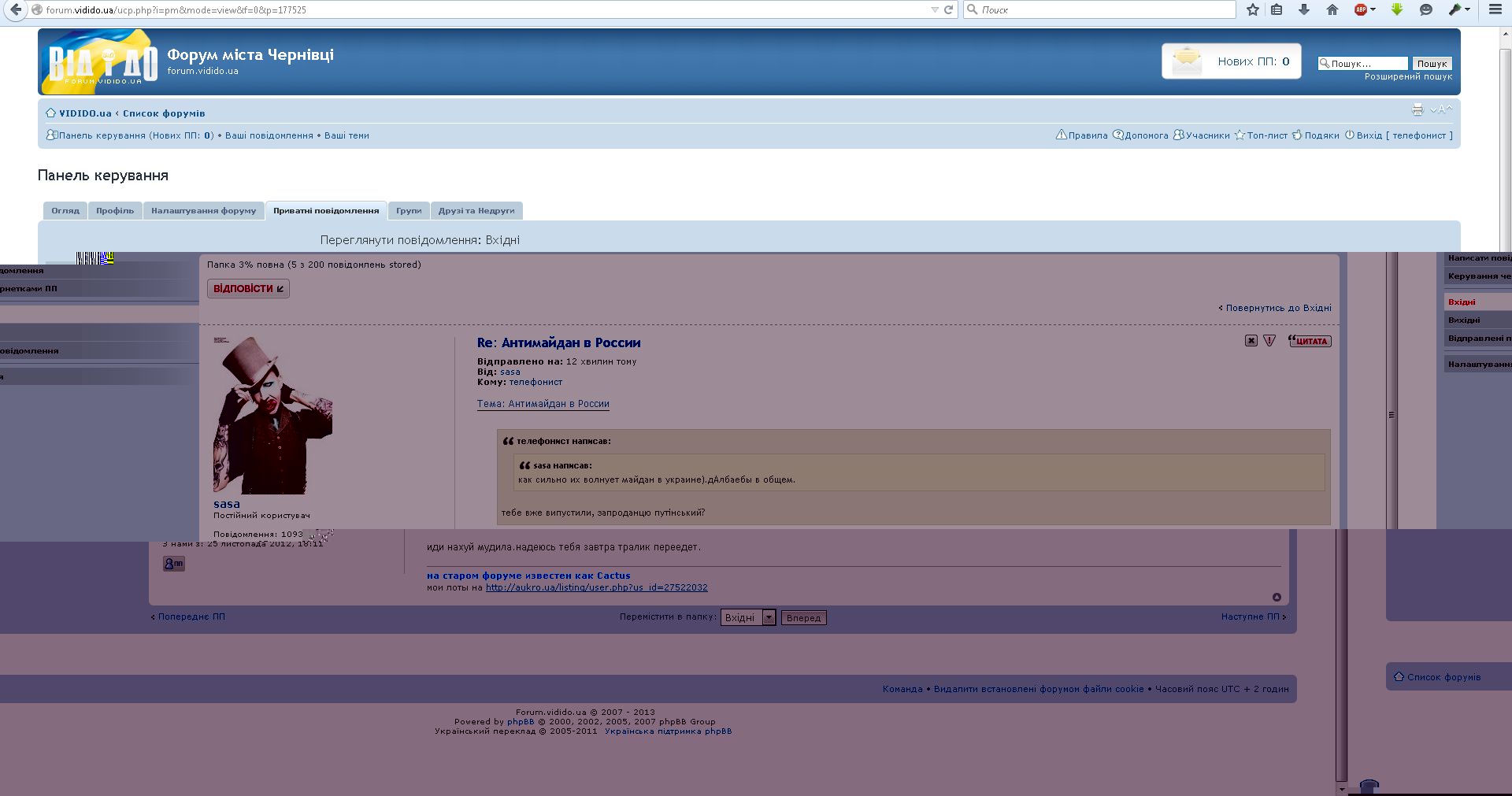Viewport: 1512px width, 796px height.
Task: Click the report message warning icon
Action: (x=1269, y=341)
